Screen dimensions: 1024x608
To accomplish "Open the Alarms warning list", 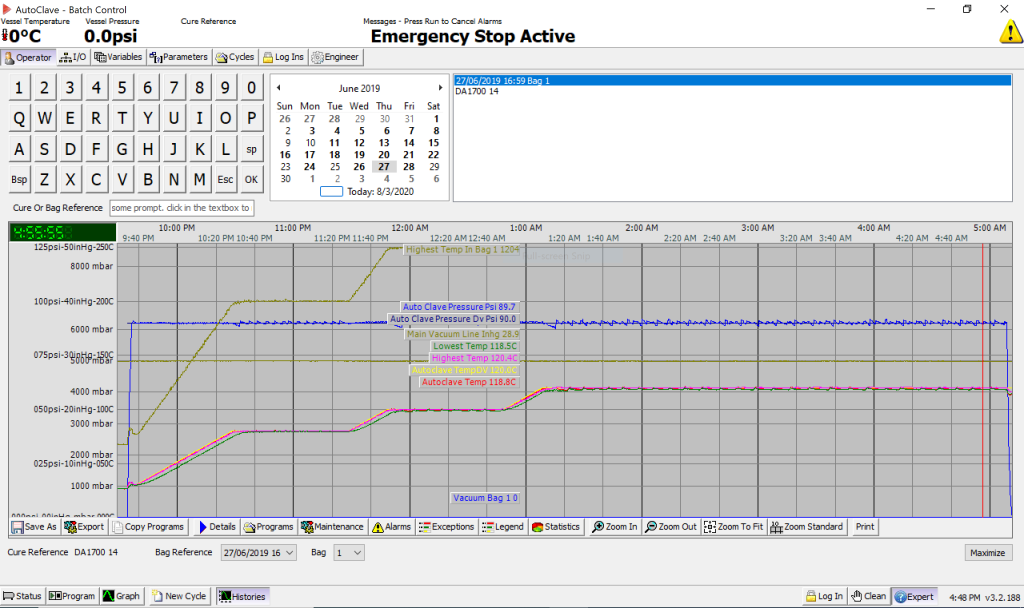I will (x=391, y=527).
